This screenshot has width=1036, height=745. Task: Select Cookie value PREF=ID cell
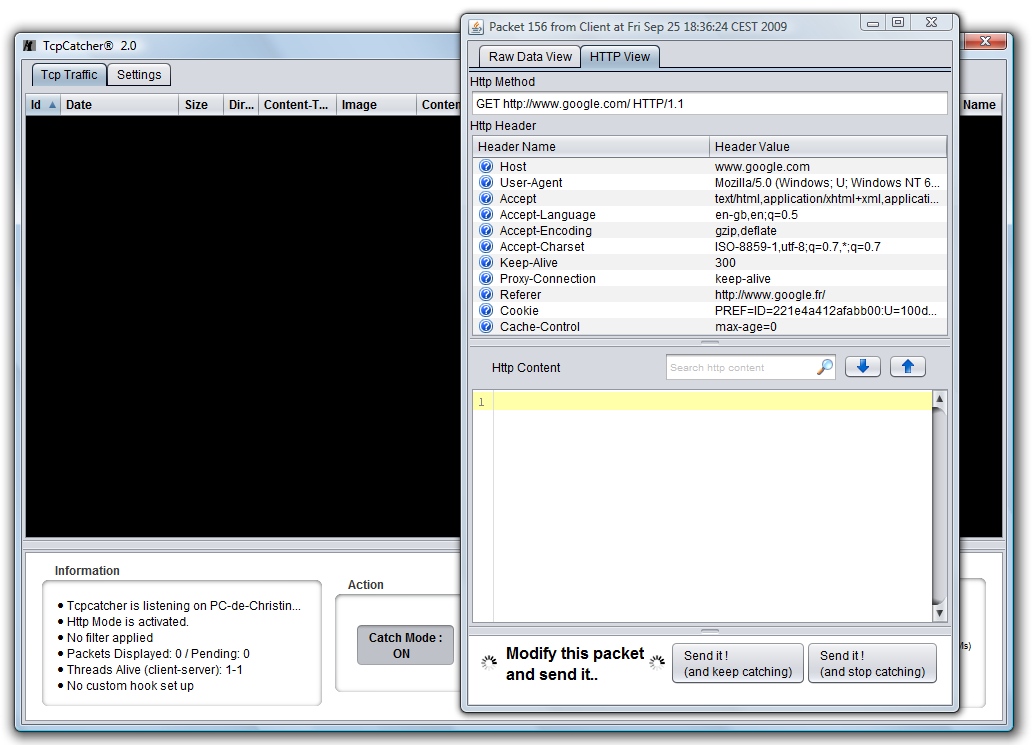[x=828, y=310]
